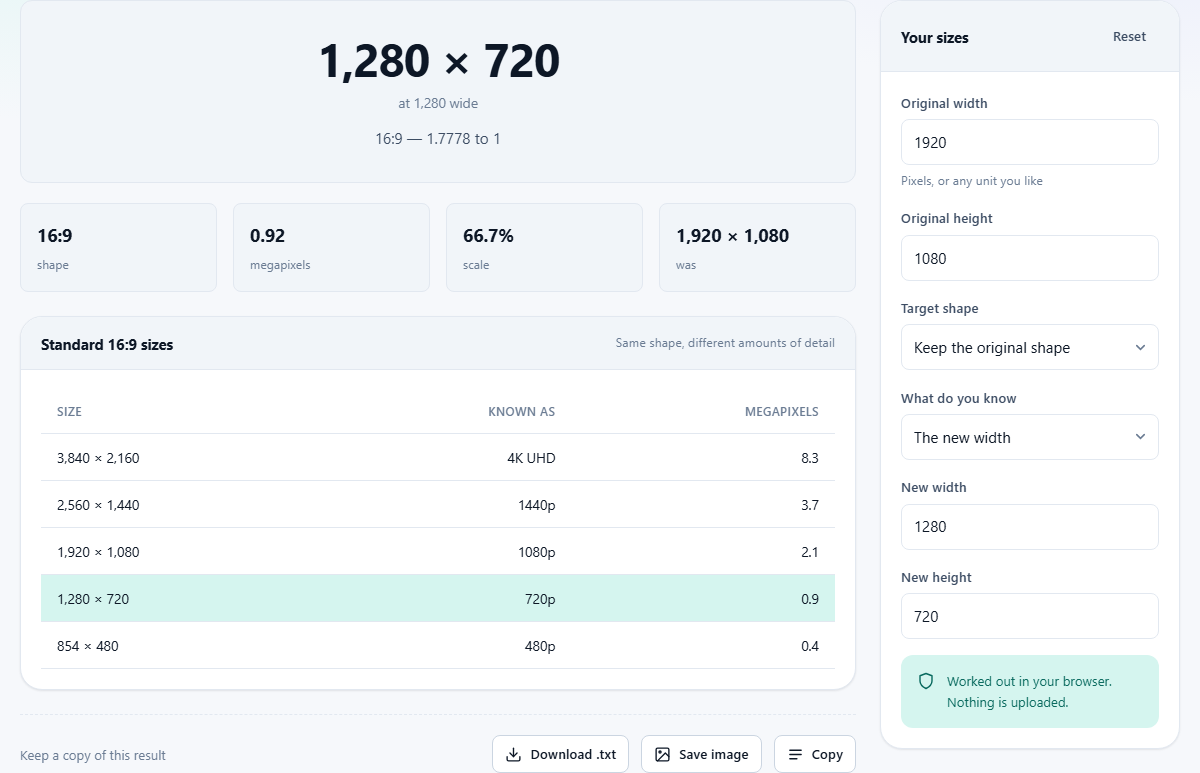Focus the Original height field

1029,258
